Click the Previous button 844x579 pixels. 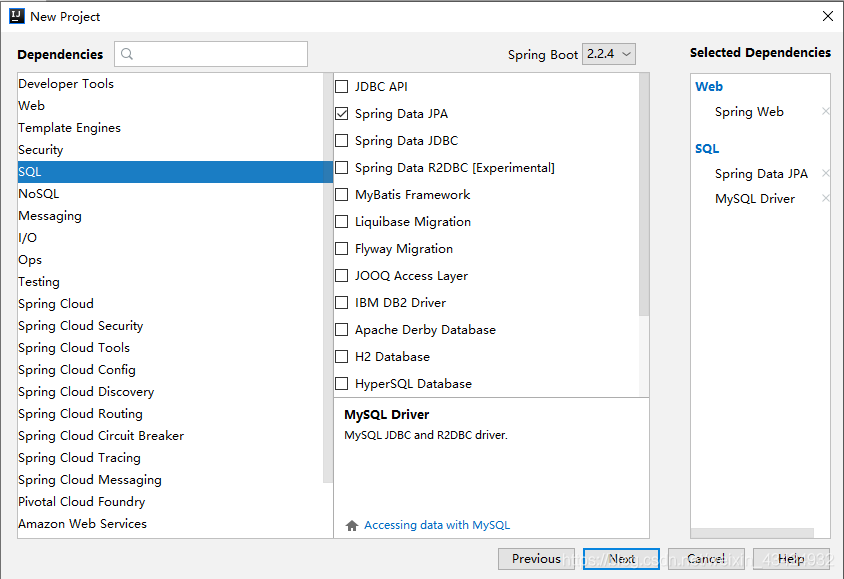coord(536,559)
